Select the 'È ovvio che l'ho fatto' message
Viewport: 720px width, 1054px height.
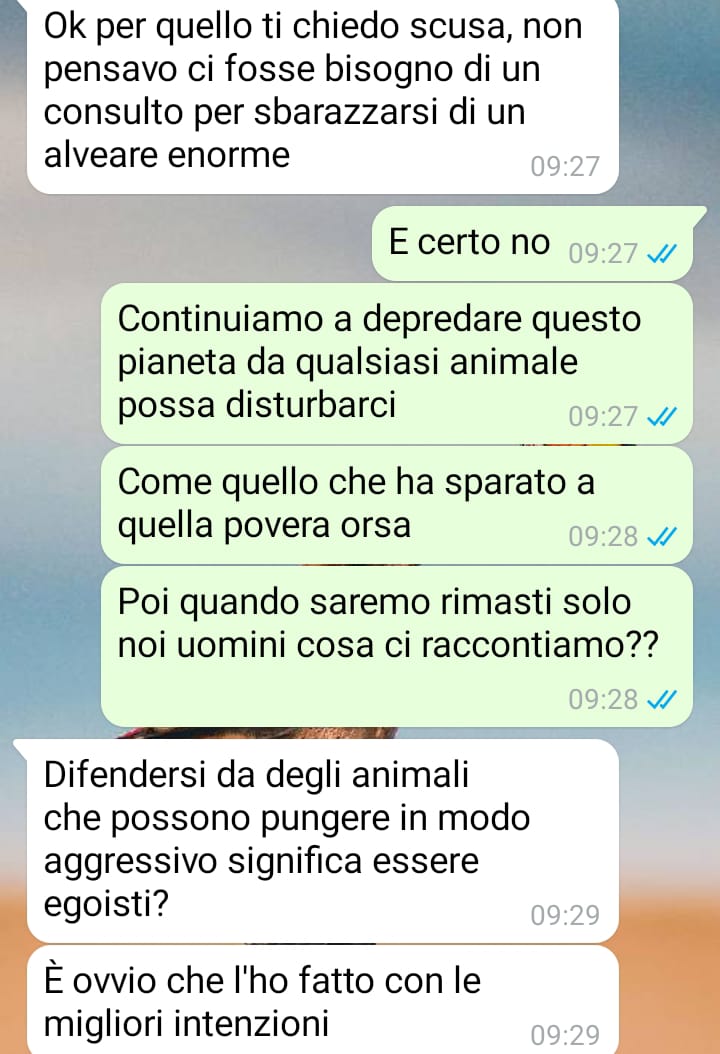pyautogui.click(x=323, y=1000)
